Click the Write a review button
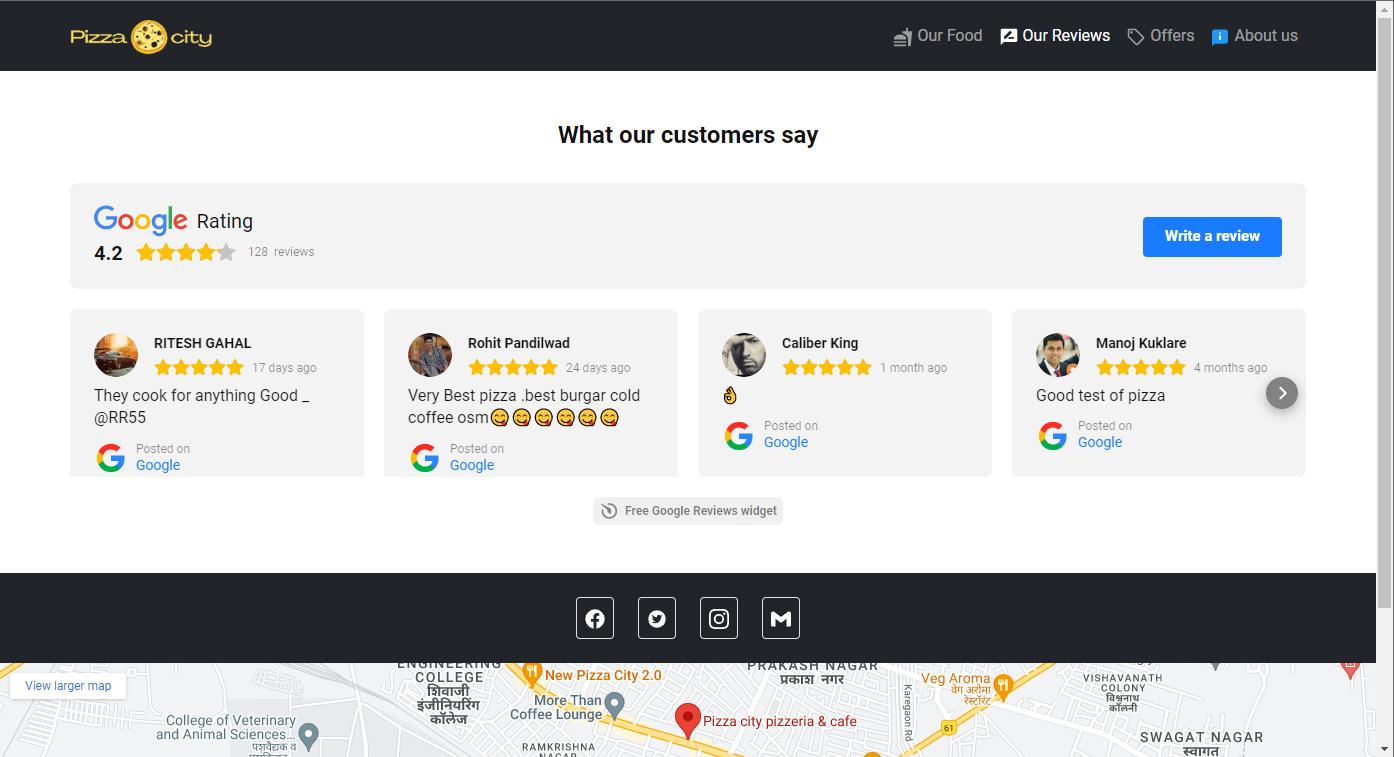 [1212, 237]
